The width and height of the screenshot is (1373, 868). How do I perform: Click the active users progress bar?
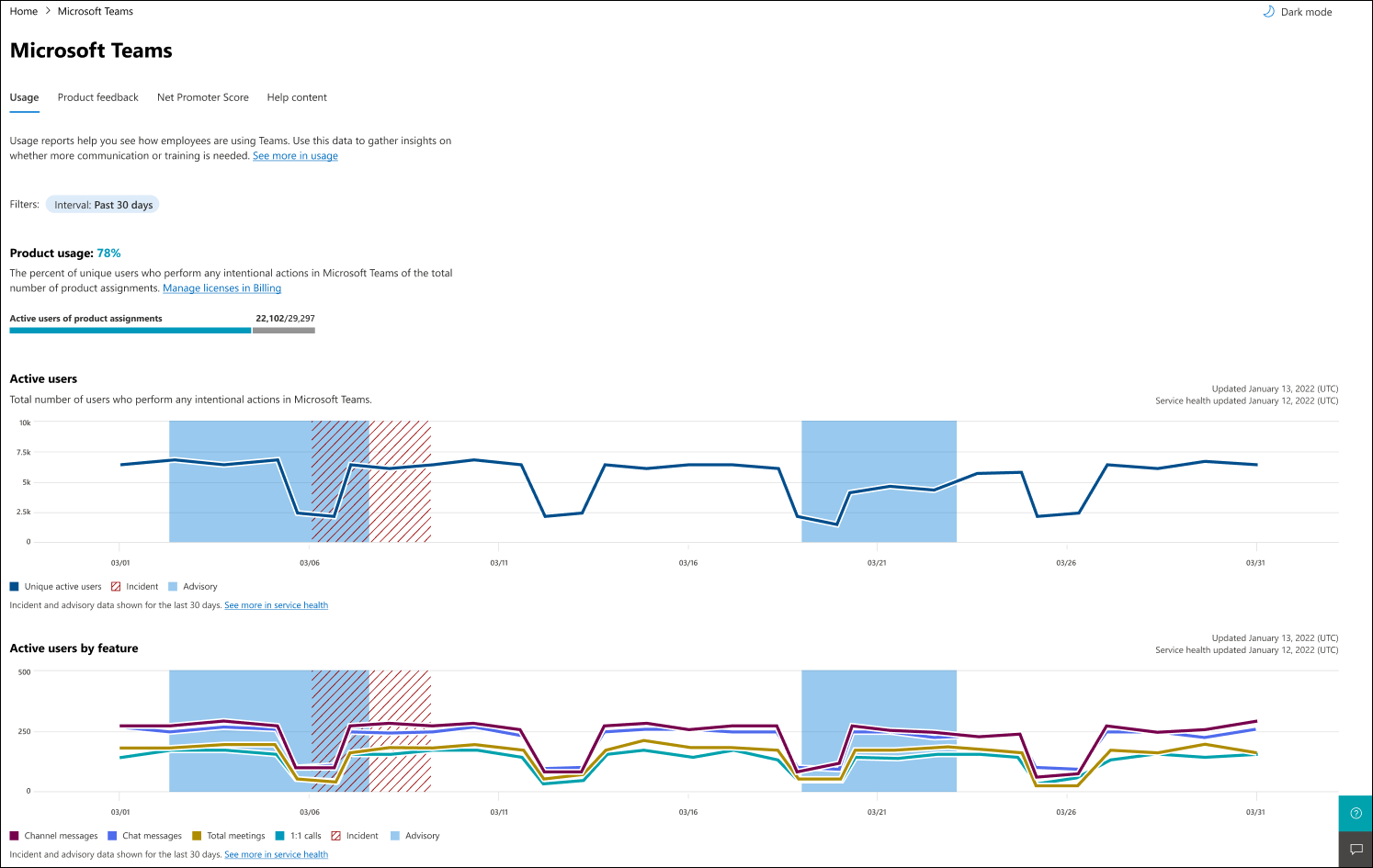[162, 330]
